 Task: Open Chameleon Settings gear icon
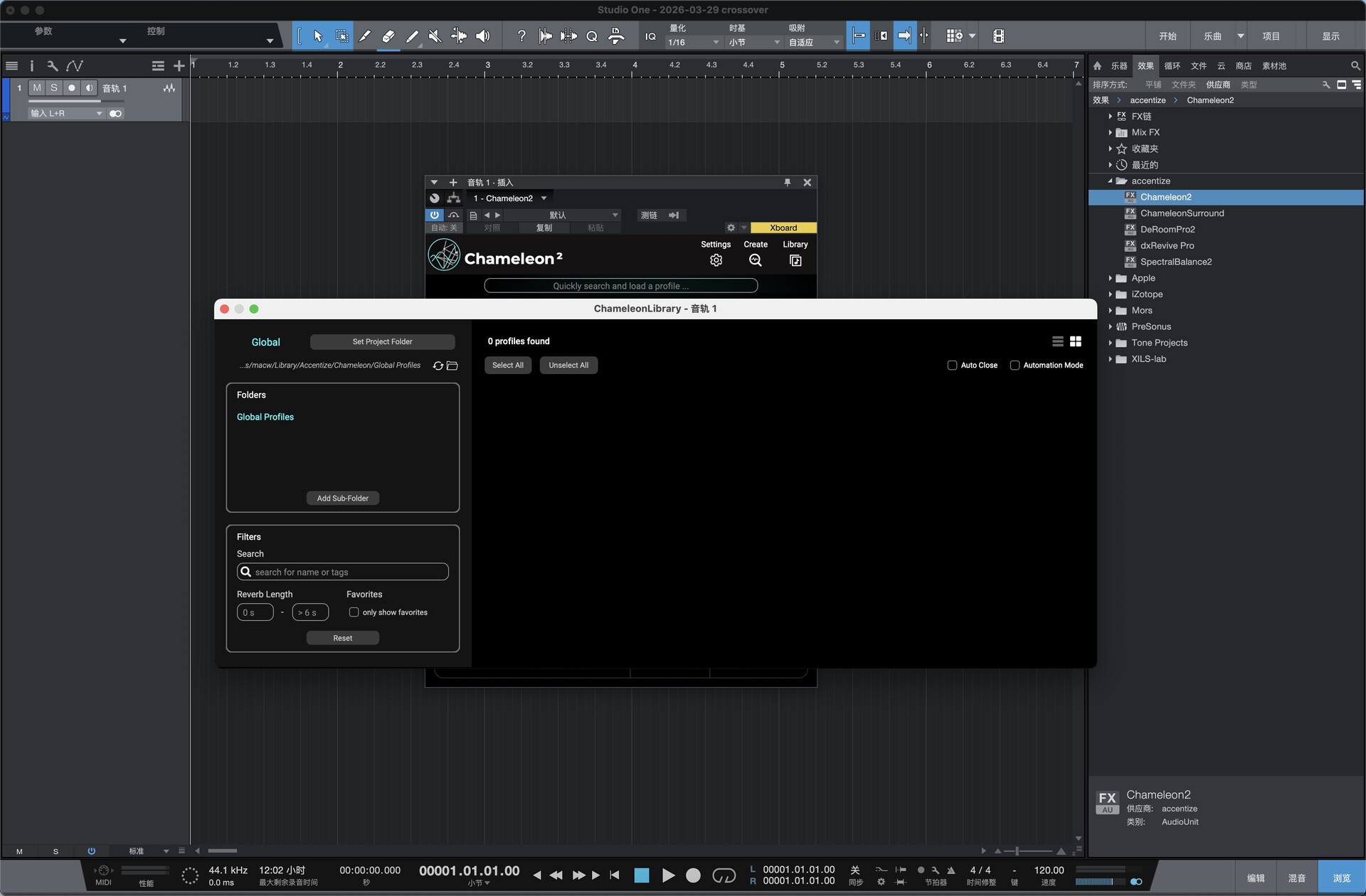[716, 260]
